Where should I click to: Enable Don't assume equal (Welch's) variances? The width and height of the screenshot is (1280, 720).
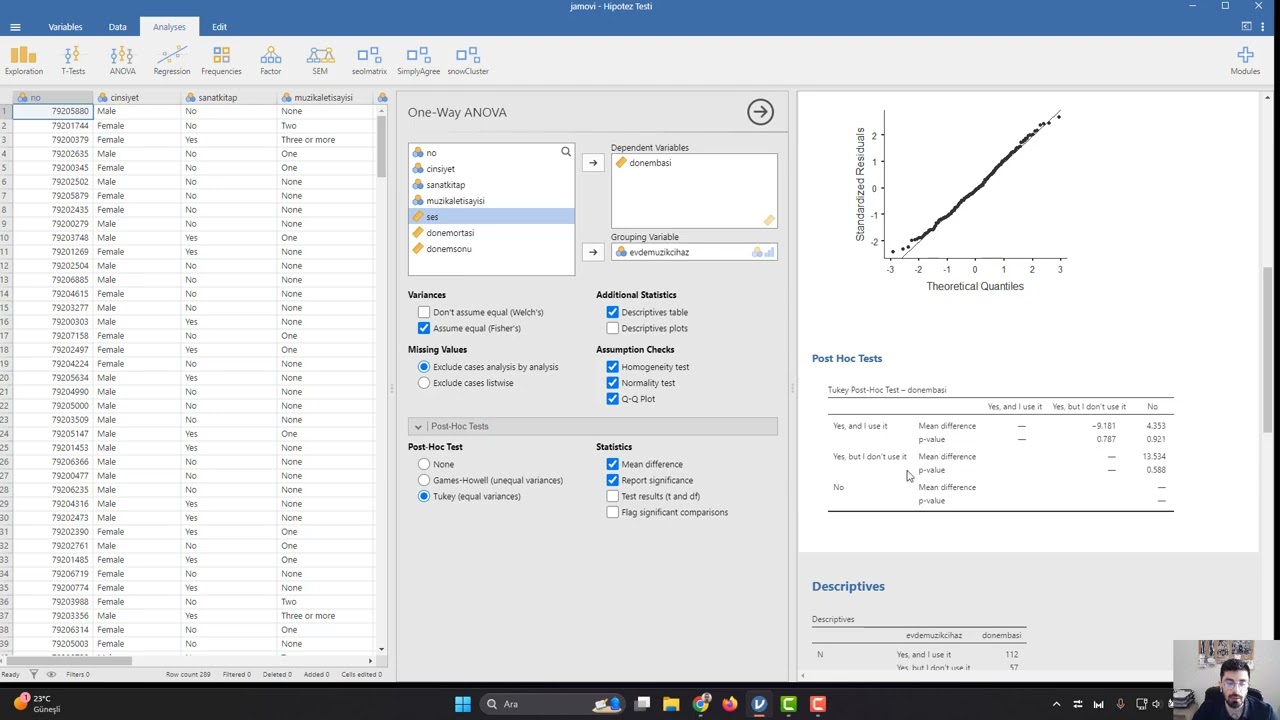[x=424, y=312]
